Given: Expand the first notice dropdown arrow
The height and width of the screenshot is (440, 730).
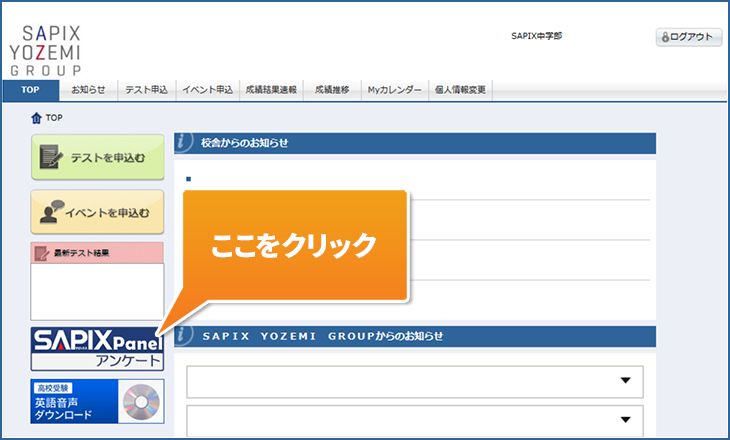Looking at the screenshot, I should coord(626,380).
